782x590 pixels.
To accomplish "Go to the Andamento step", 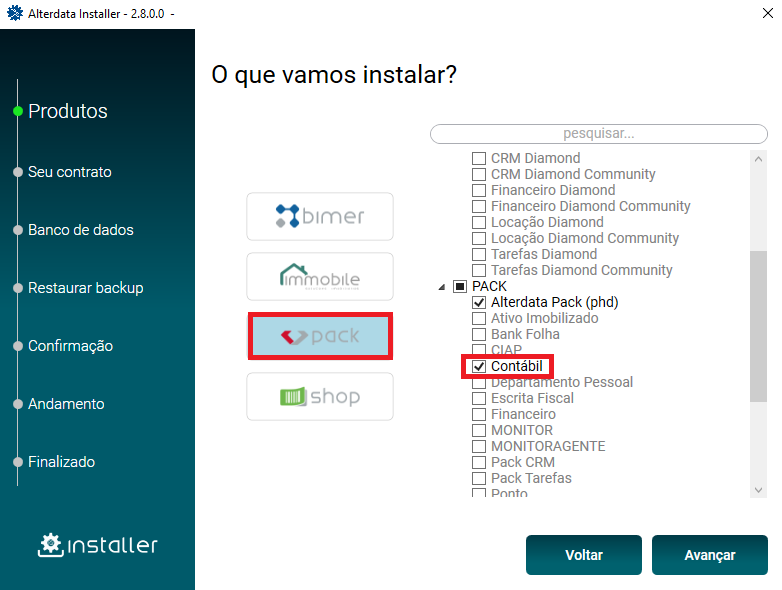I will click(x=66, y=403).
